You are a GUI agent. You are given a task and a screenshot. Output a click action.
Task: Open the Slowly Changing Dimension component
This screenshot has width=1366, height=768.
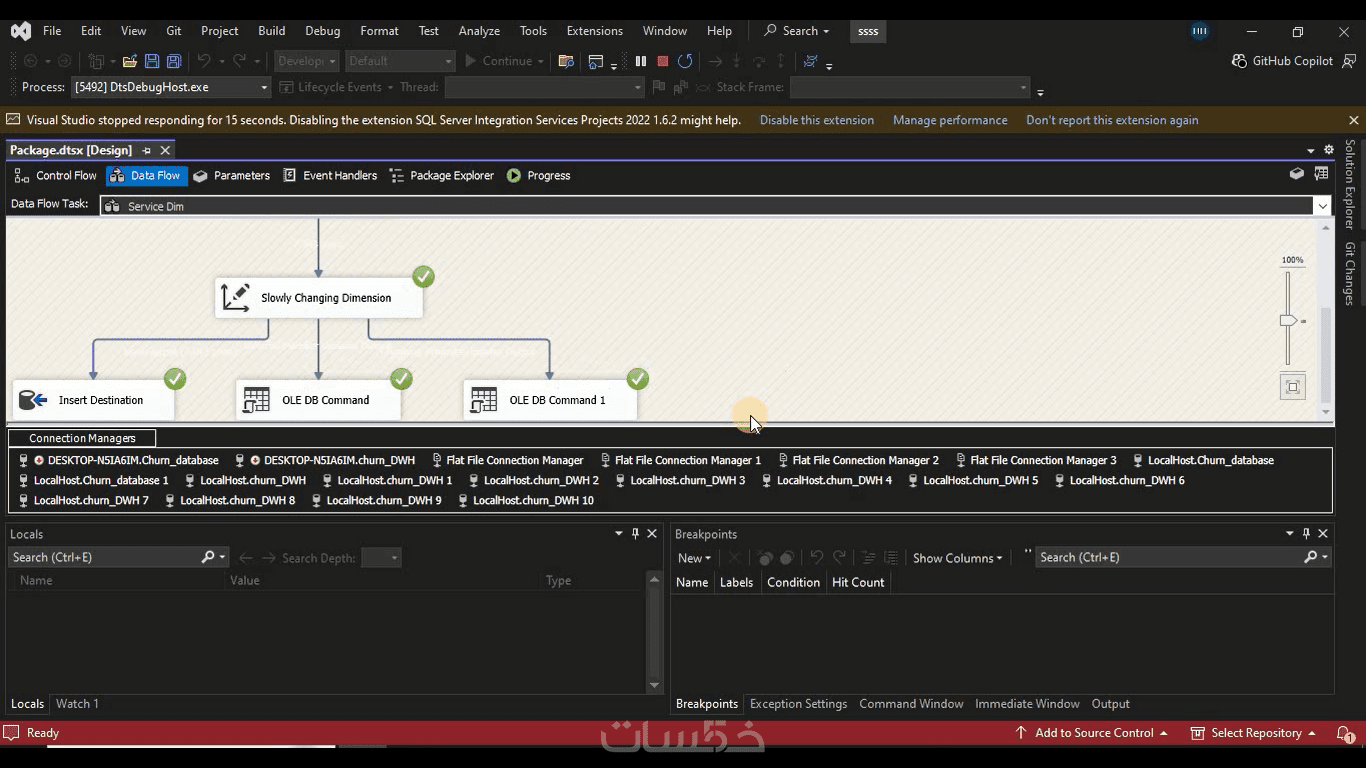(319, 298)
